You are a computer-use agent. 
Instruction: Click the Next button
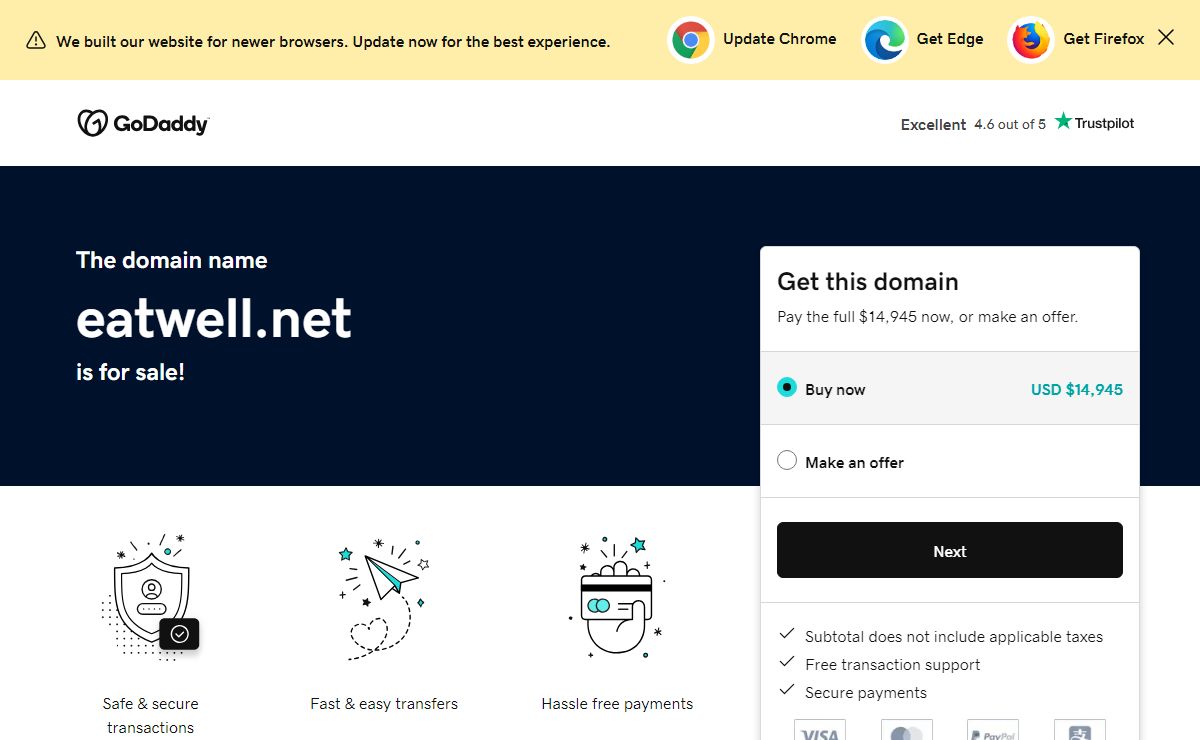tap(949, 550)
